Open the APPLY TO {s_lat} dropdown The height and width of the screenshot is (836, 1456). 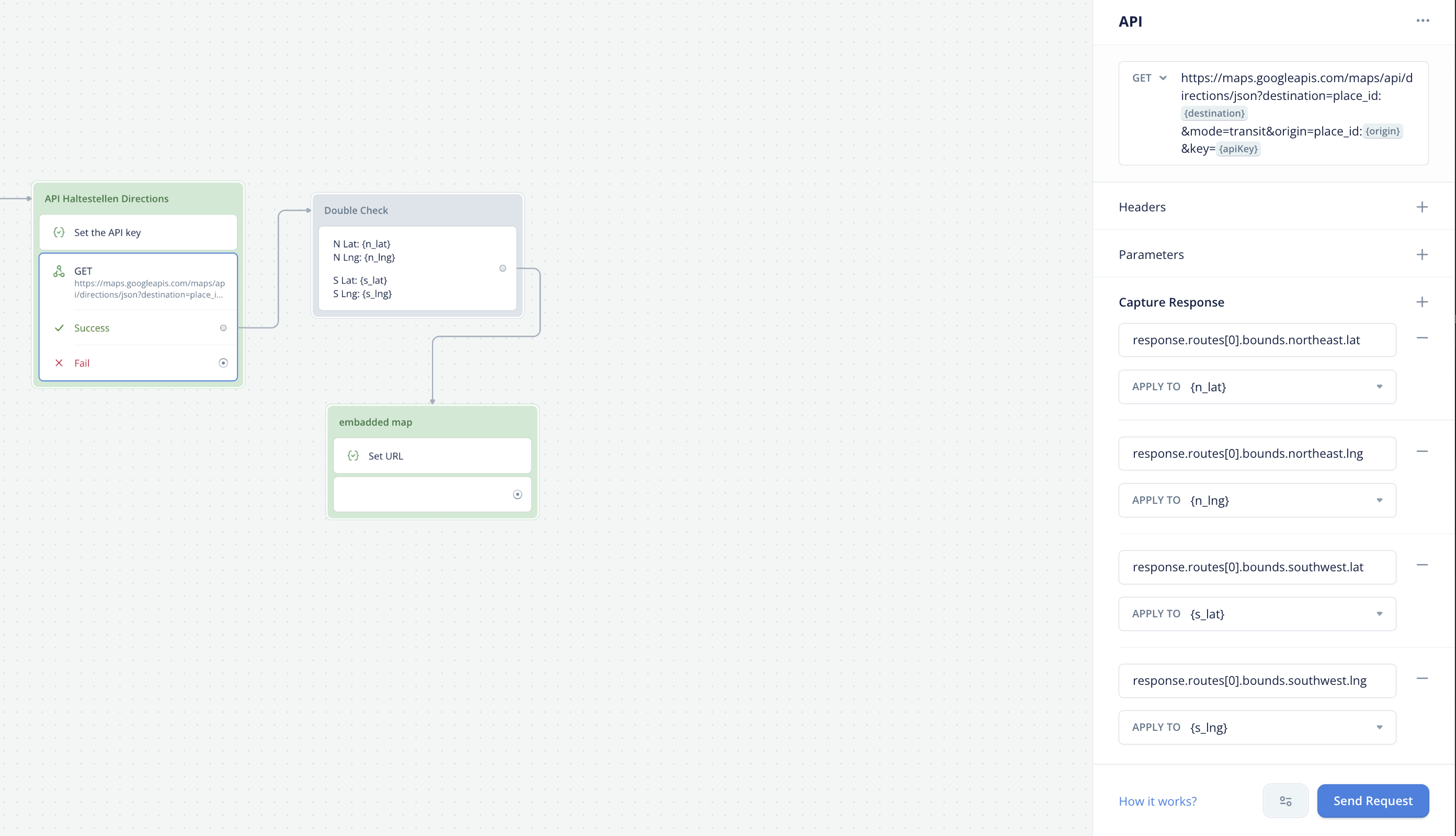pos(1257,614)
